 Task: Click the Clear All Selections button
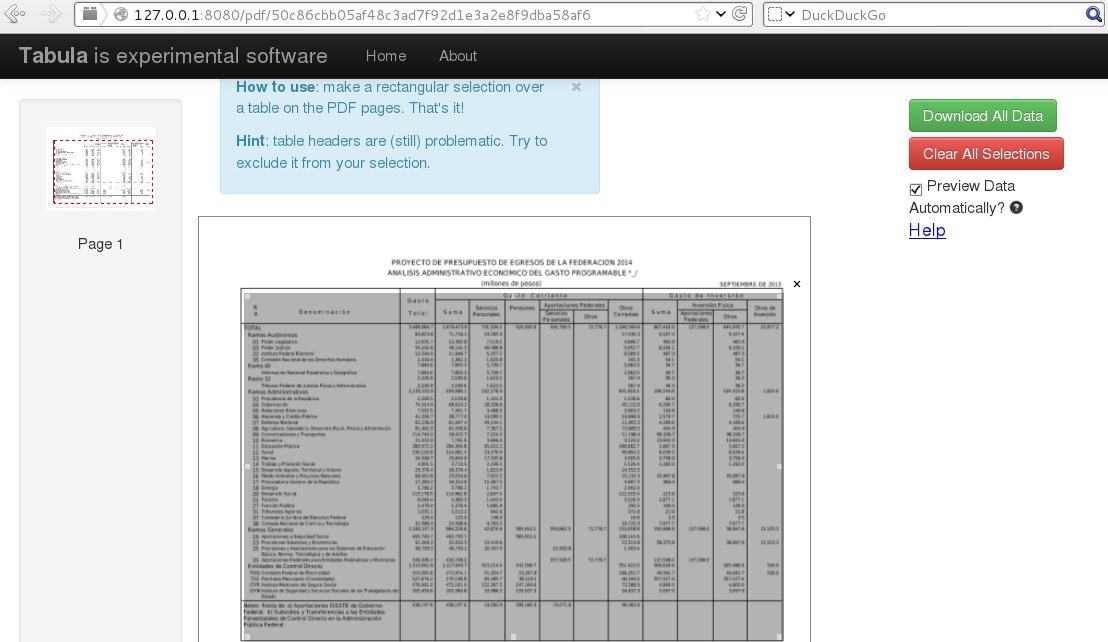pos(986,154)
